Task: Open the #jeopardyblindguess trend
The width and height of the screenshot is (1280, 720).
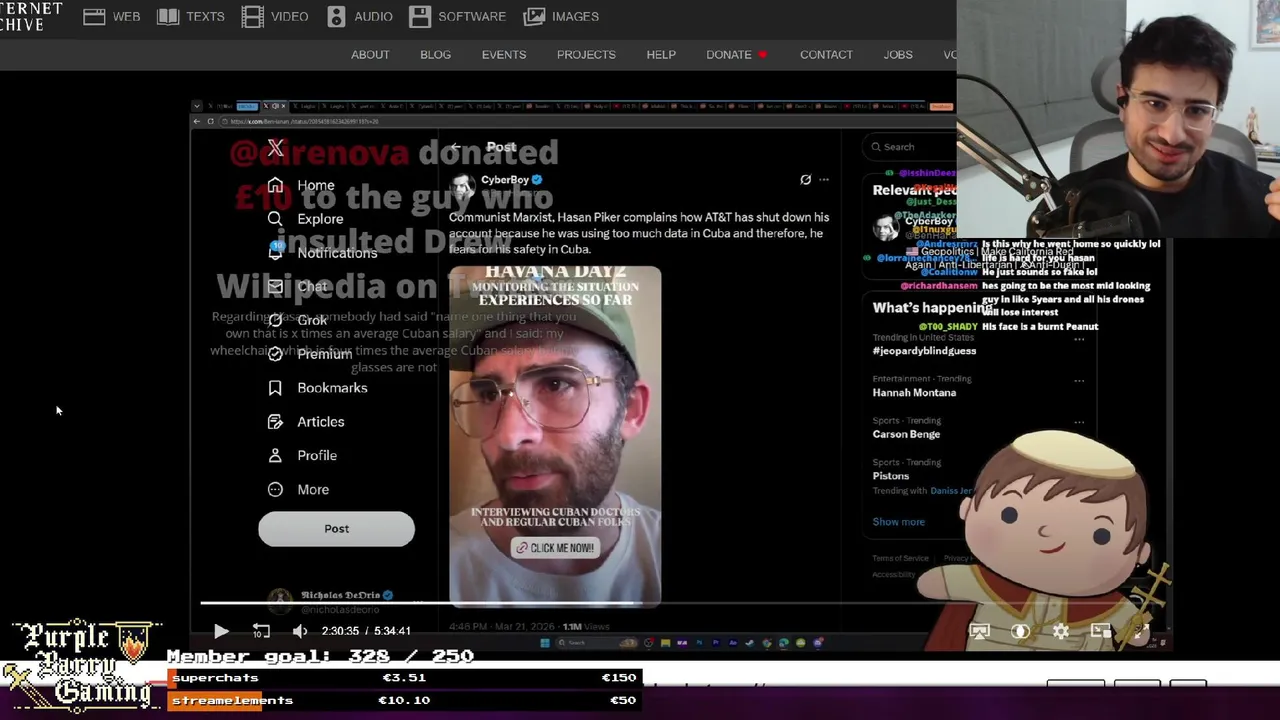Action: (x=924, y=351)
